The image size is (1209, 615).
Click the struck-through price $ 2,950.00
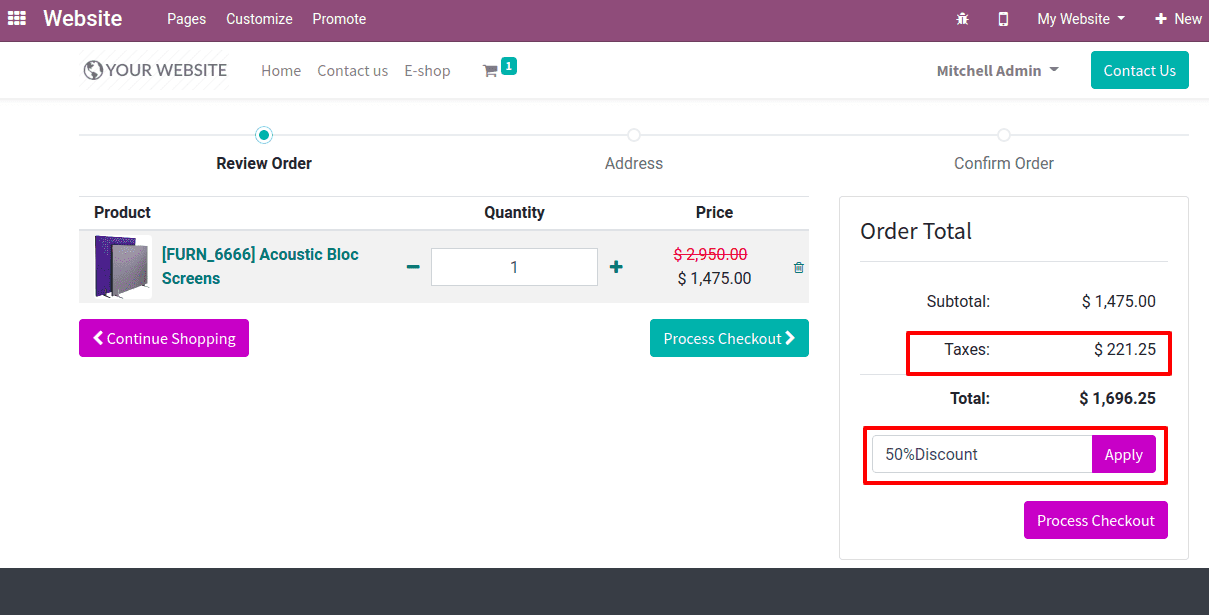[x=710, y=255]
